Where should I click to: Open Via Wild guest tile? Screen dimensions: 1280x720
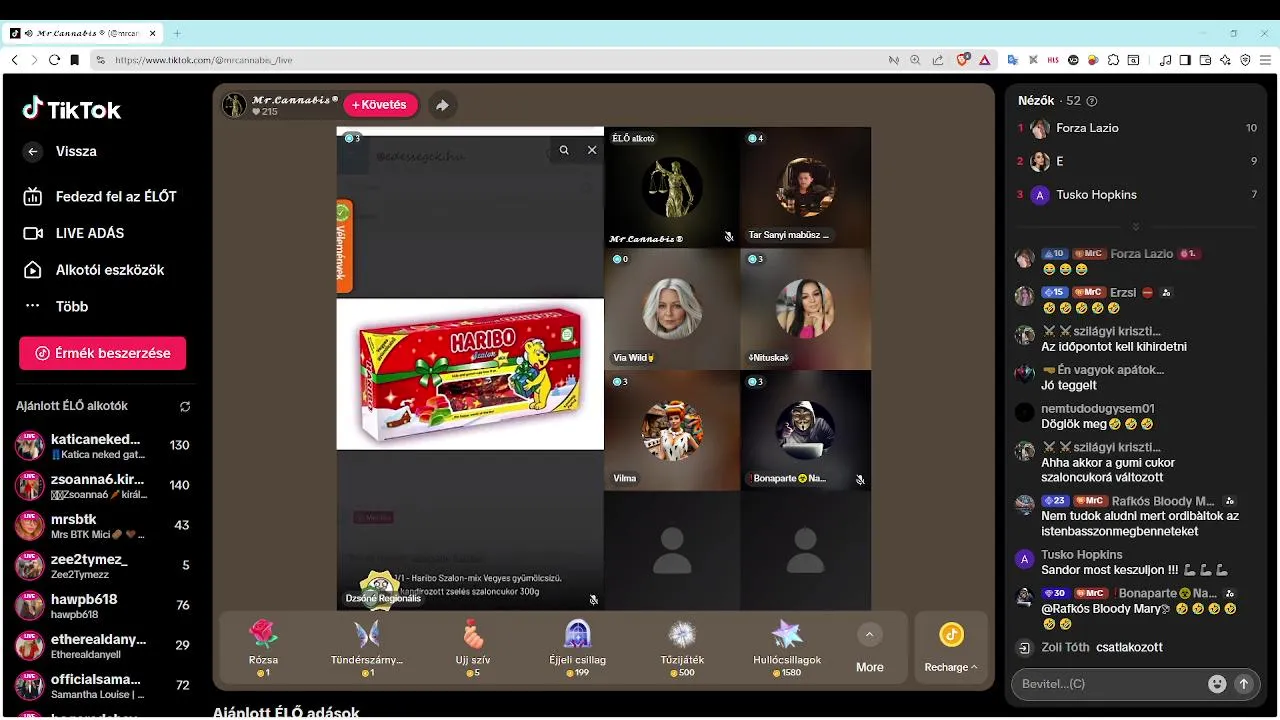pyautogui.click(x=671, y=308)
